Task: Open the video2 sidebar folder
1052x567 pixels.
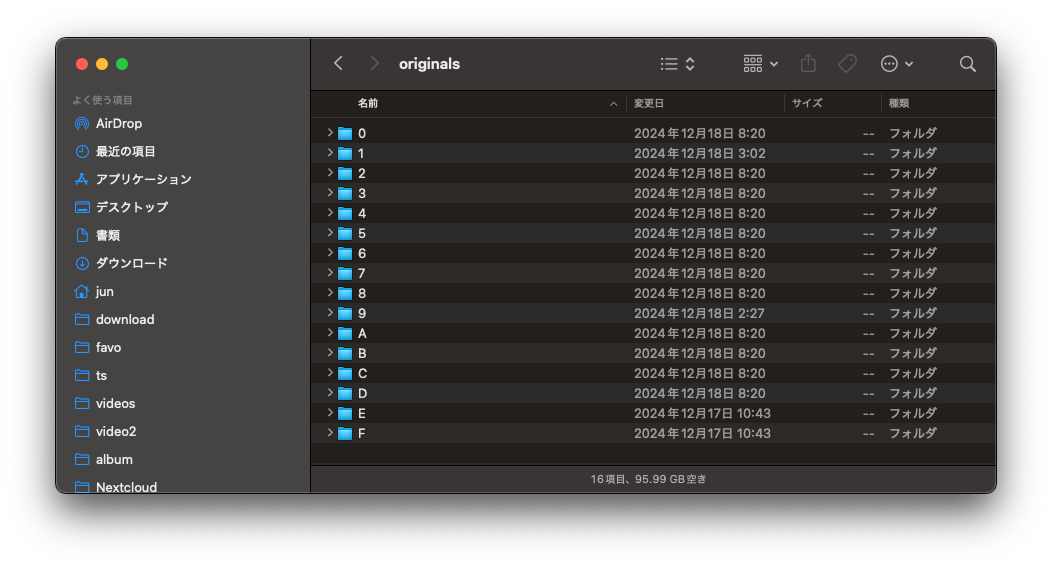Action: [105, 431]
